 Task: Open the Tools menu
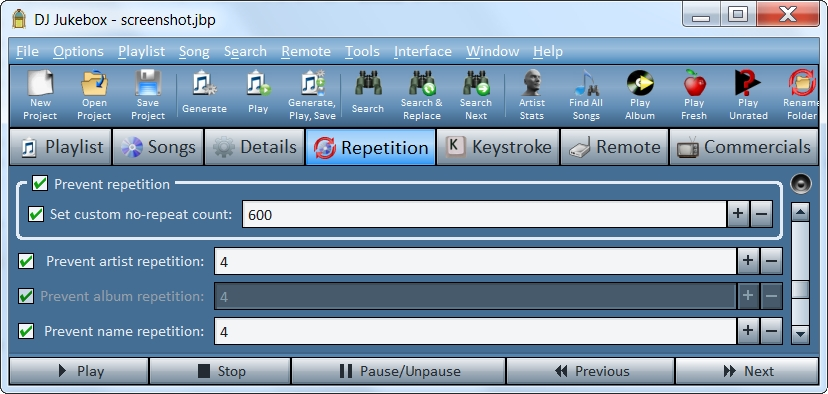pyautogui.click(x=362, y=51)
